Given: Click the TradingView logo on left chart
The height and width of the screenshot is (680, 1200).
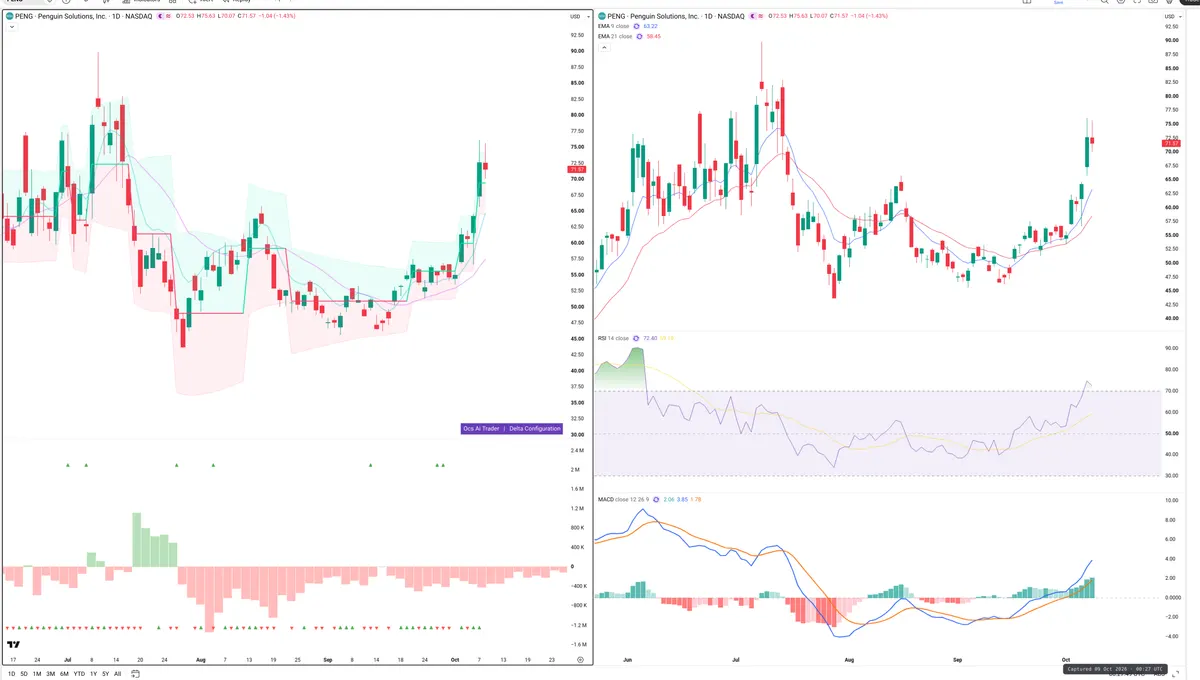Looking at the screenshot, I should coord(13,645).
